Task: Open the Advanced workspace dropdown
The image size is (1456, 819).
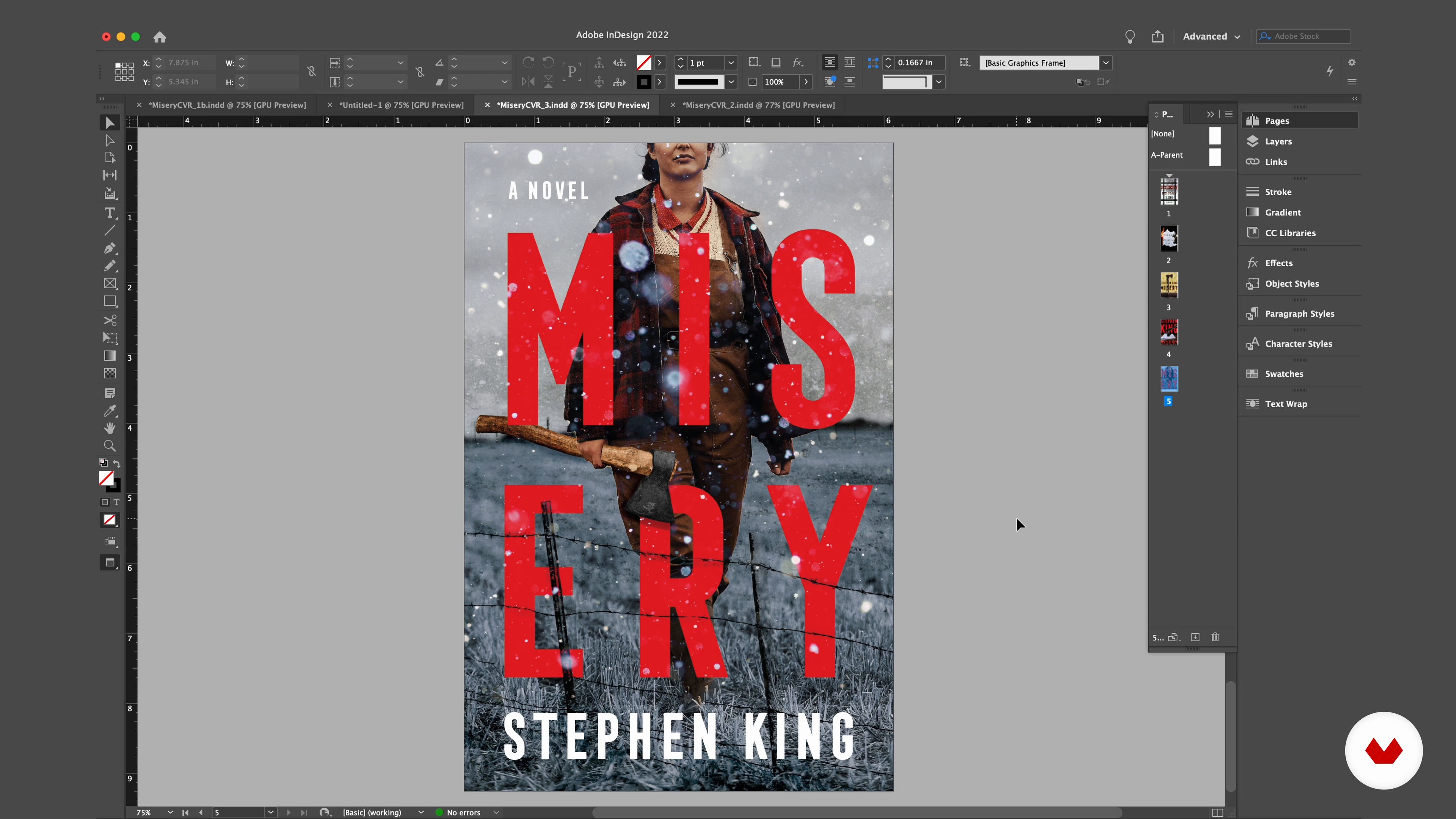Action: tap(1211, 36)
